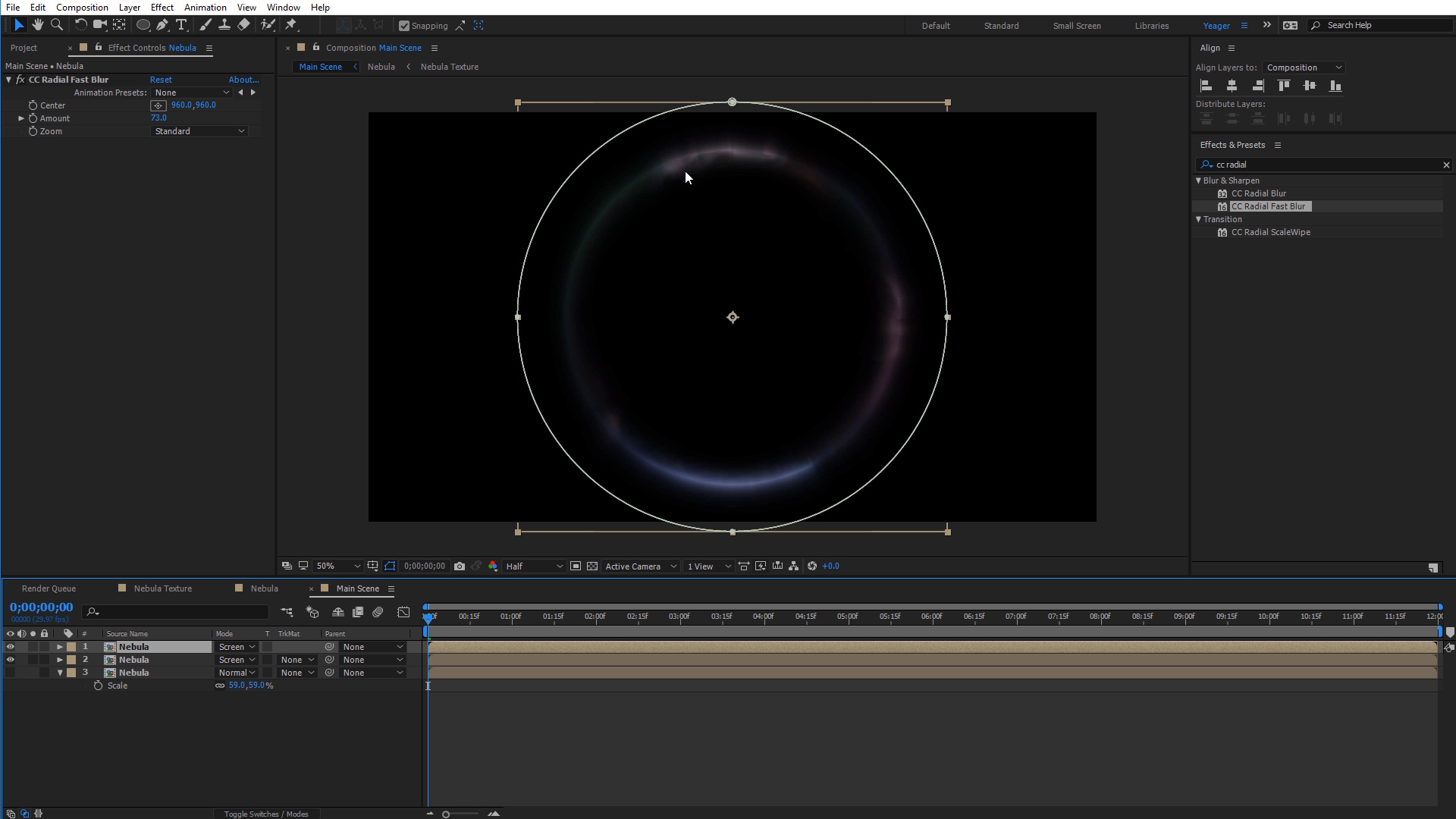Click Toggle Switches / Modes button
Image resolution: width=1456 pixels, height=819 pixels.
(266, 814)
